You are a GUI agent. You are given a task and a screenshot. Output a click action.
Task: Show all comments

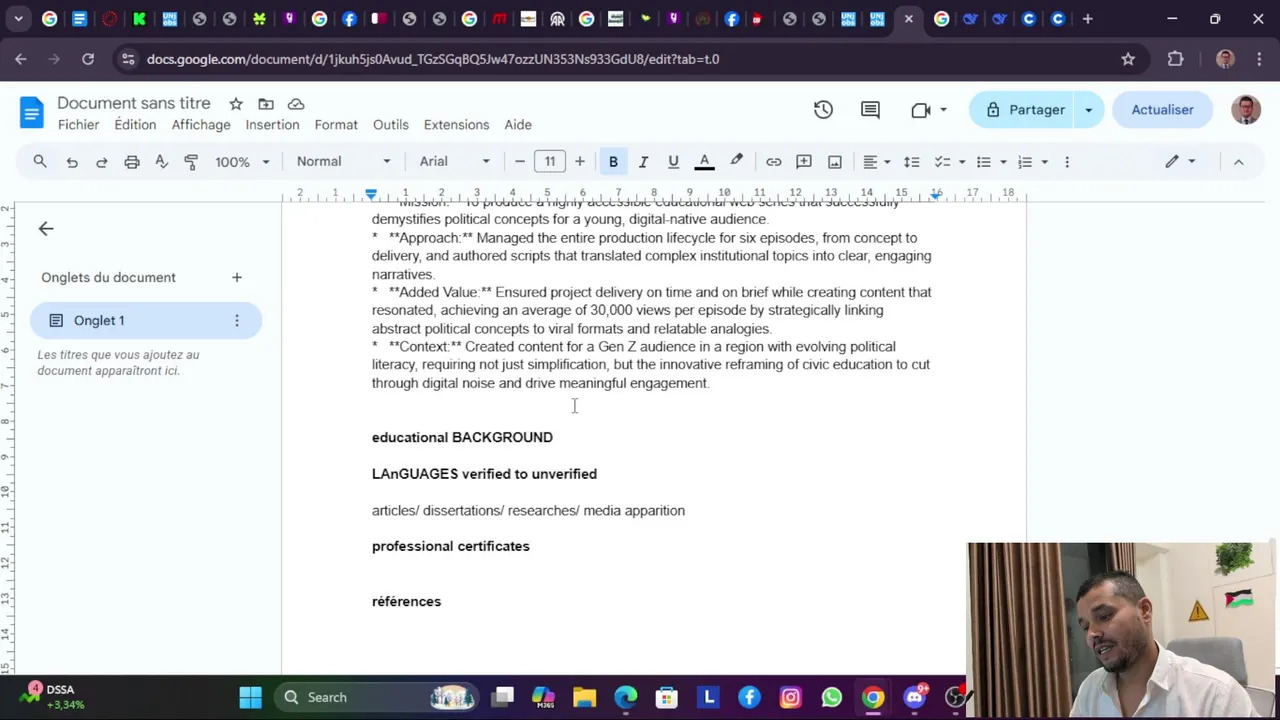point(870,110)
